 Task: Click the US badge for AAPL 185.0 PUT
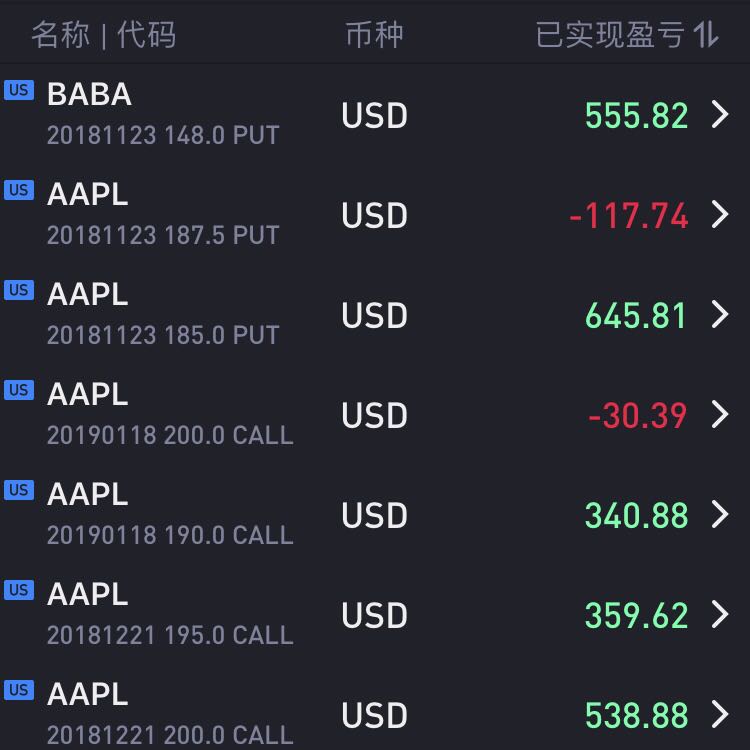(x=19, y=290)
